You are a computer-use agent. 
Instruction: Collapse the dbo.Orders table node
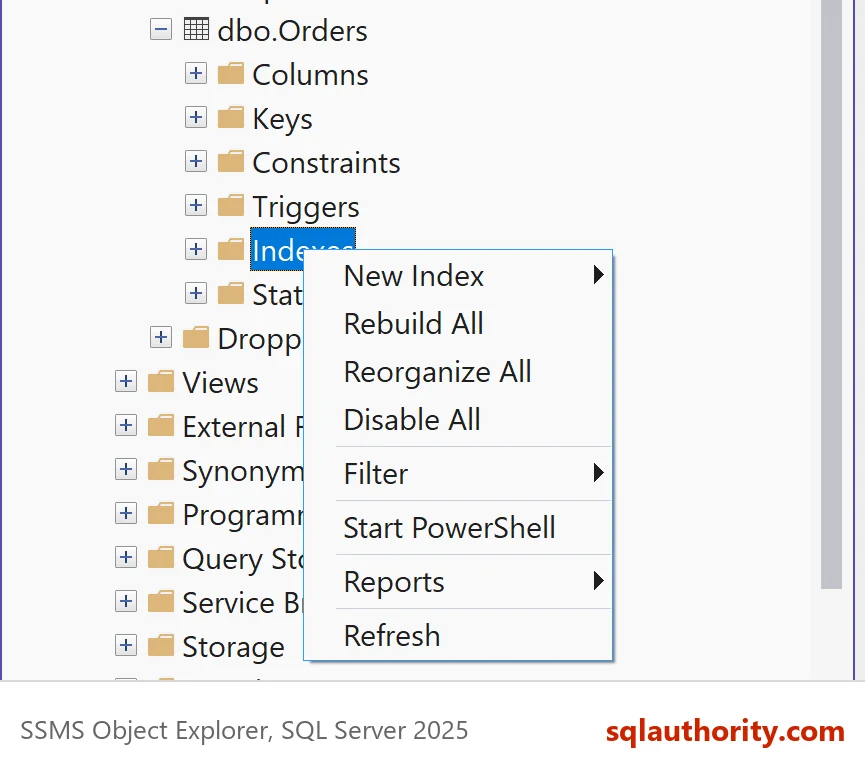point(161,29)
